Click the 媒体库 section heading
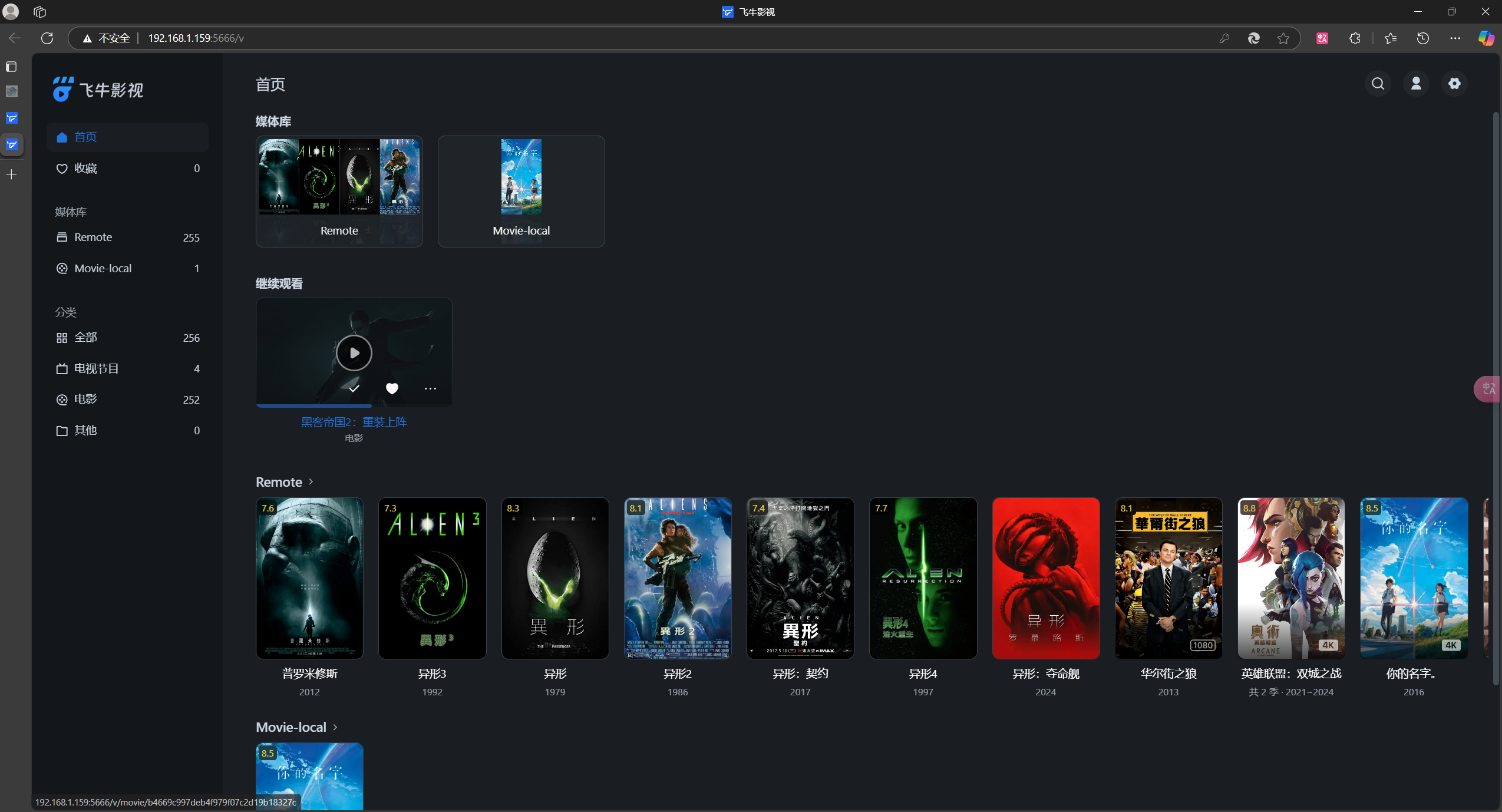Viewport: 1502px width, 812px height. (x=273, y=122)
